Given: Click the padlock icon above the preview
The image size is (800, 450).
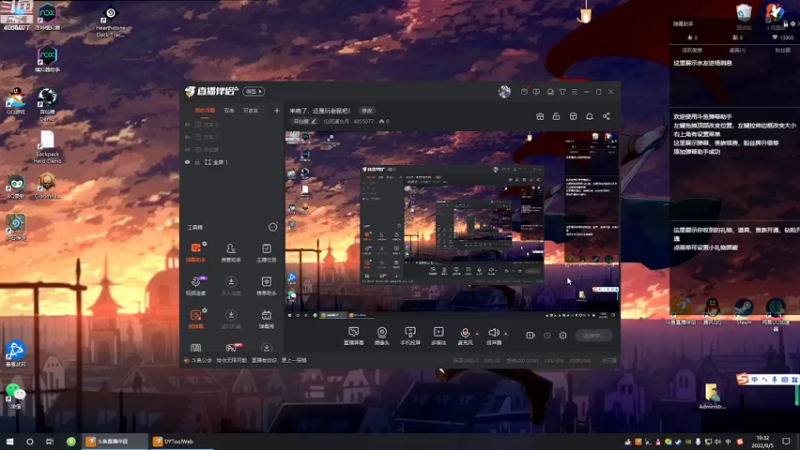Looking at the screenshot, I should pos(556,116).
